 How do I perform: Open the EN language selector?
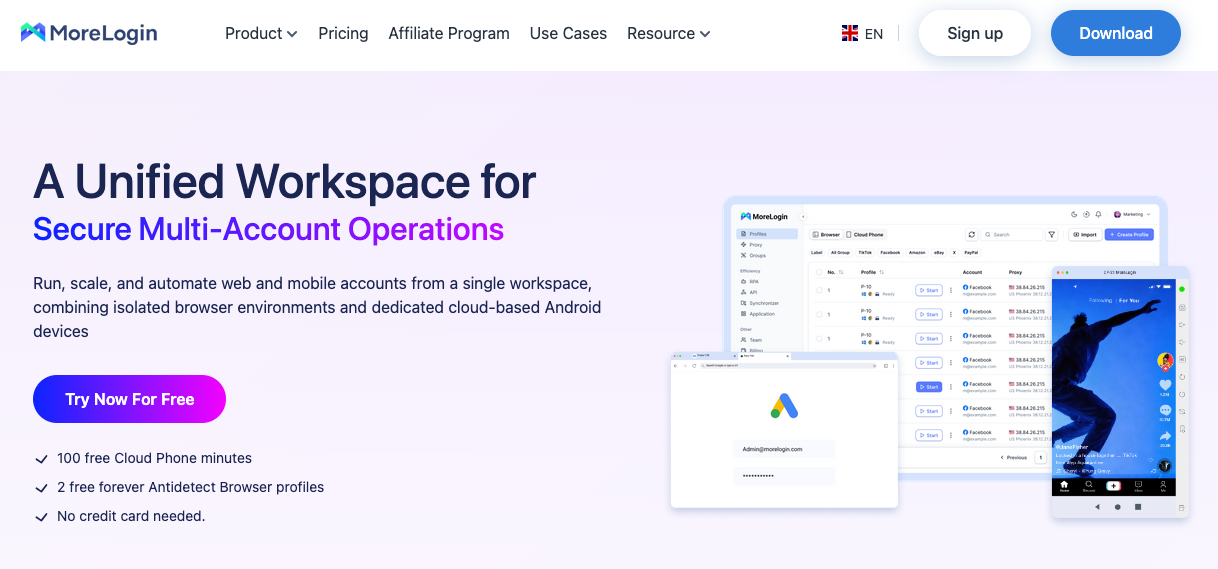[873, 33]
